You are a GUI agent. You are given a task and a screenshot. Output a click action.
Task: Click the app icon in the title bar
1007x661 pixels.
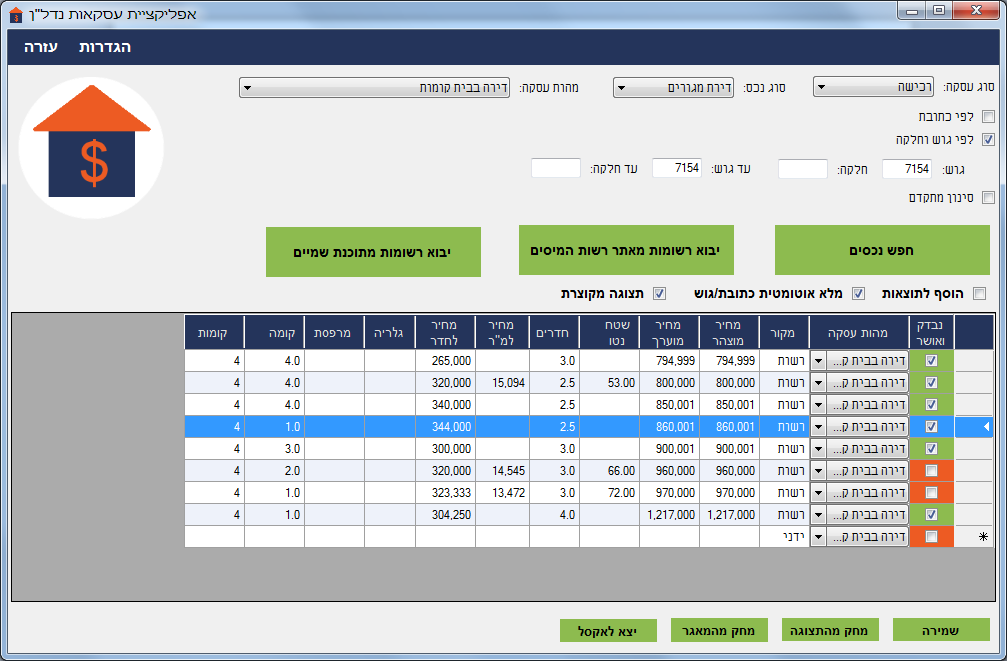[16, 13]
